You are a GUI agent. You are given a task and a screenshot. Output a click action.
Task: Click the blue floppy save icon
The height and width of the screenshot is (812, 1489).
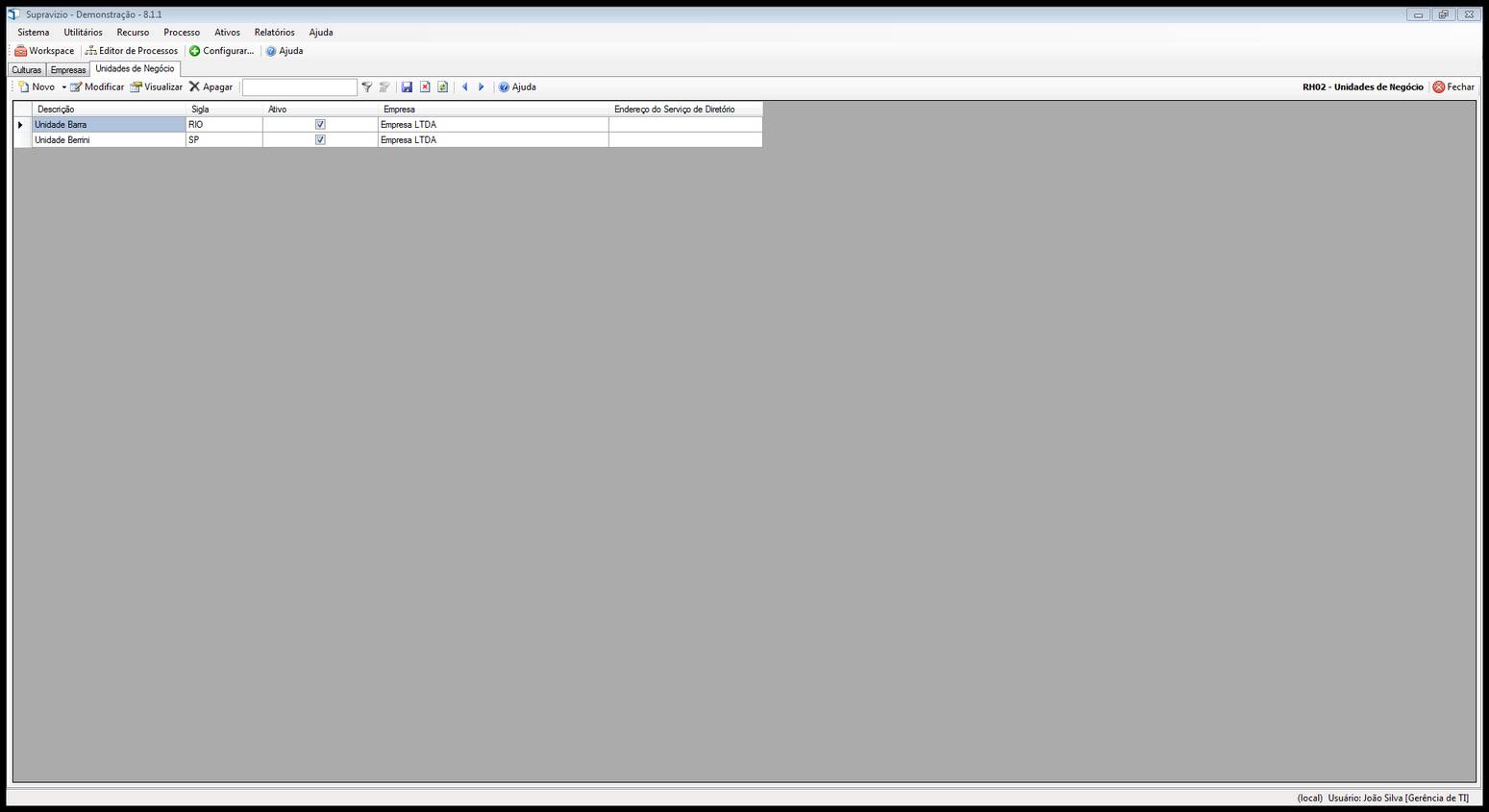tap(407, 86)
